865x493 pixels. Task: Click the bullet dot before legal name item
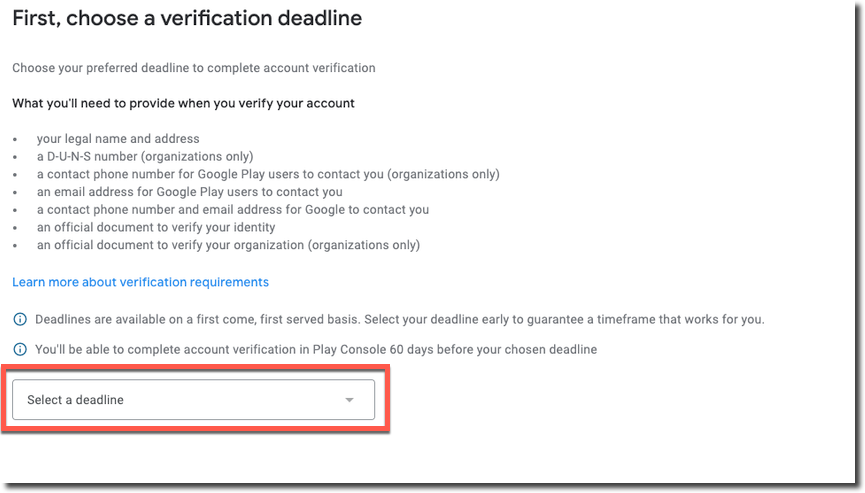tap(15, 140)
